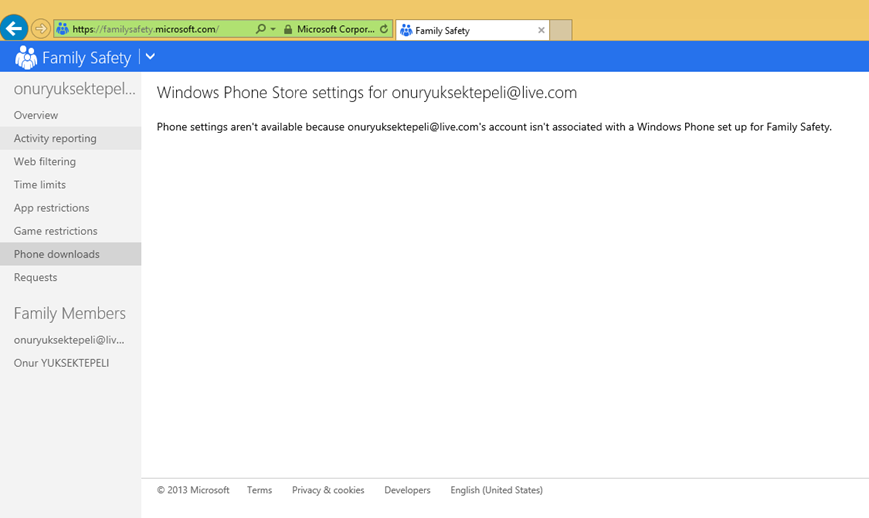Open the Overview sidebar section
Screen dimensions: 869x518
coord(70,115)
